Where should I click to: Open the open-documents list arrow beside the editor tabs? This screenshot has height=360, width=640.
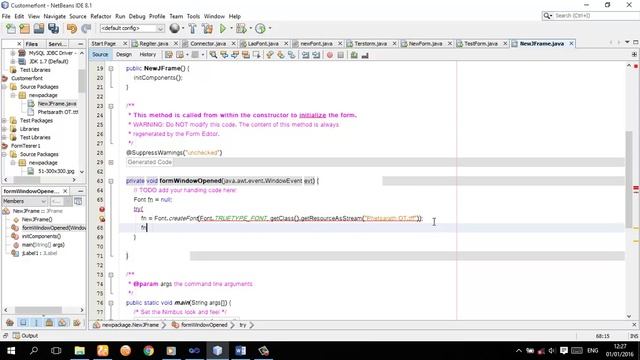coord(627,42)
